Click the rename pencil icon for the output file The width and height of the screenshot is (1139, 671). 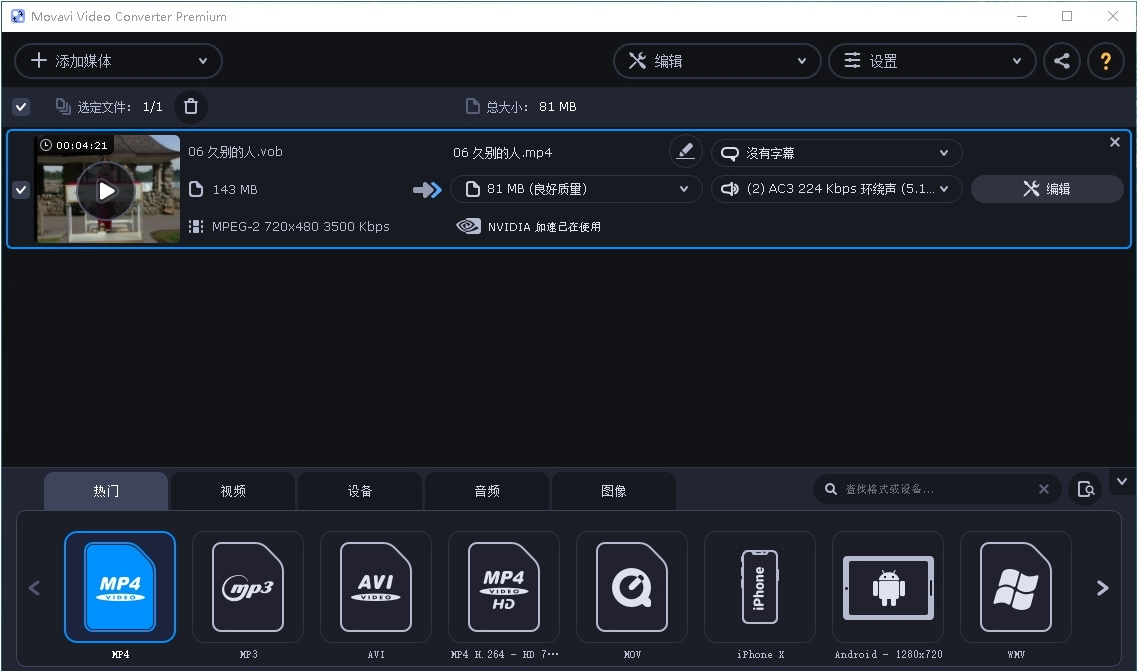click(x=685, y=151)
